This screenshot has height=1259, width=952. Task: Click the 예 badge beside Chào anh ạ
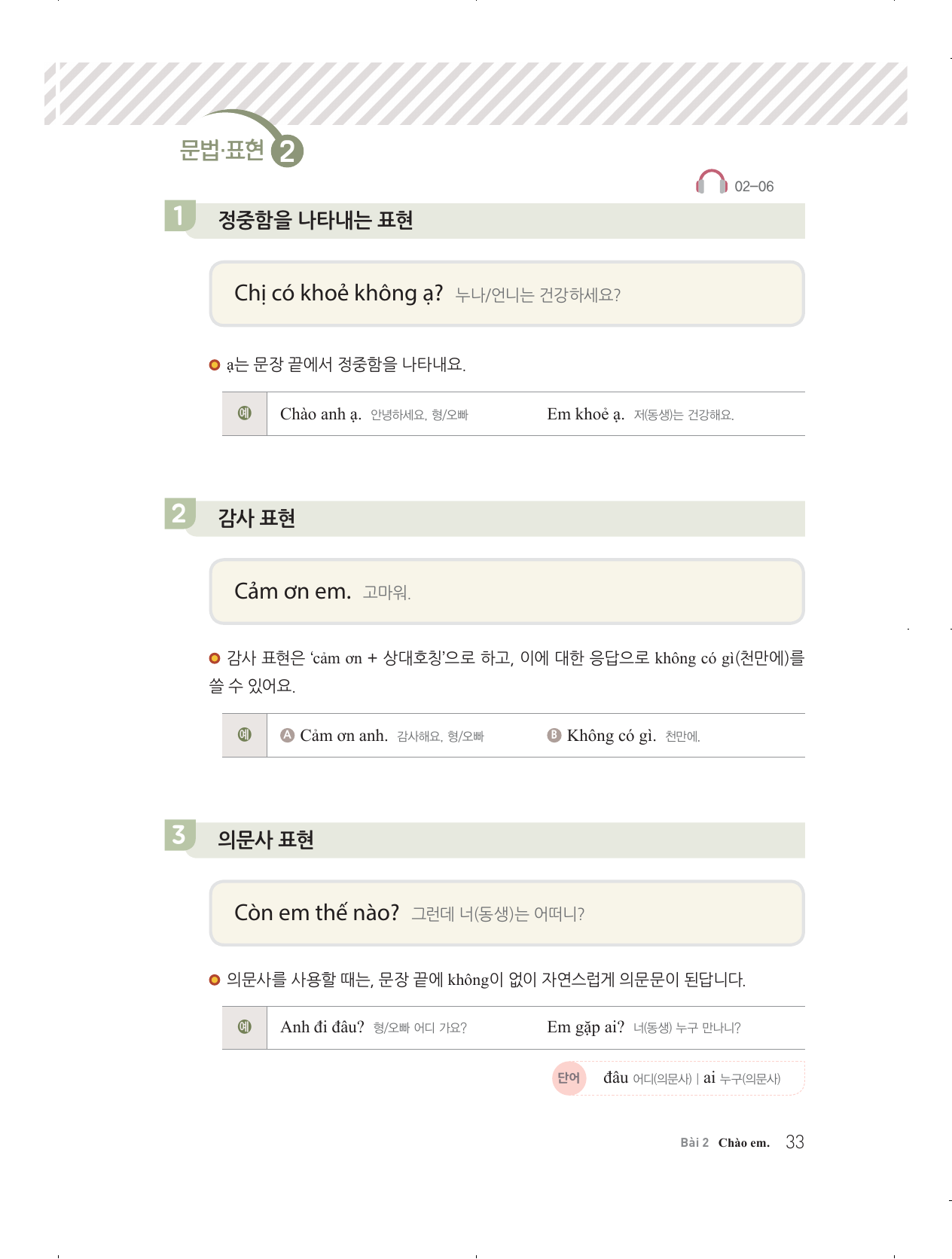(x=245, y=413)
